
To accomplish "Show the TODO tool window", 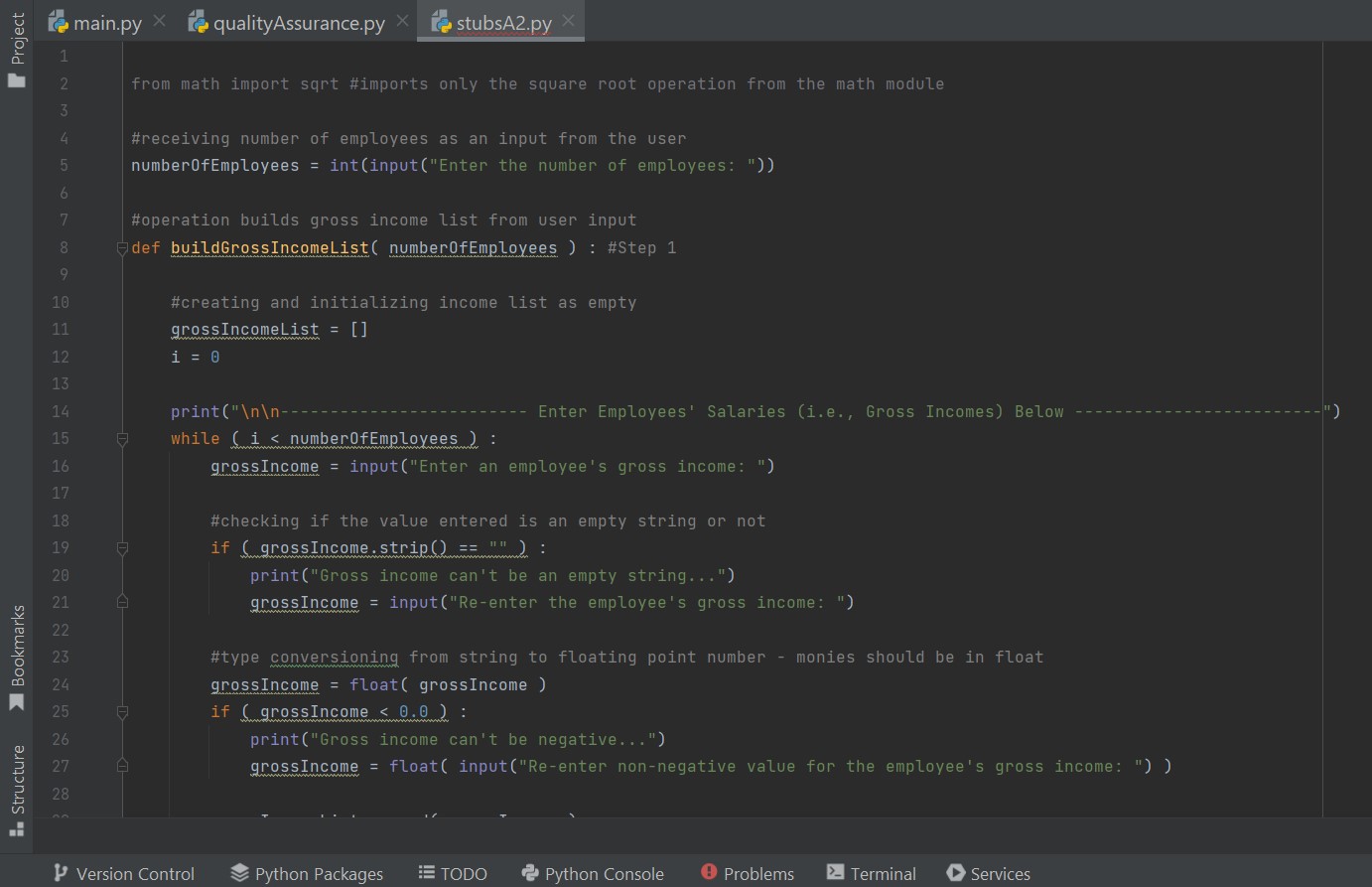I will pyautogui.click(x=453, y=873).
